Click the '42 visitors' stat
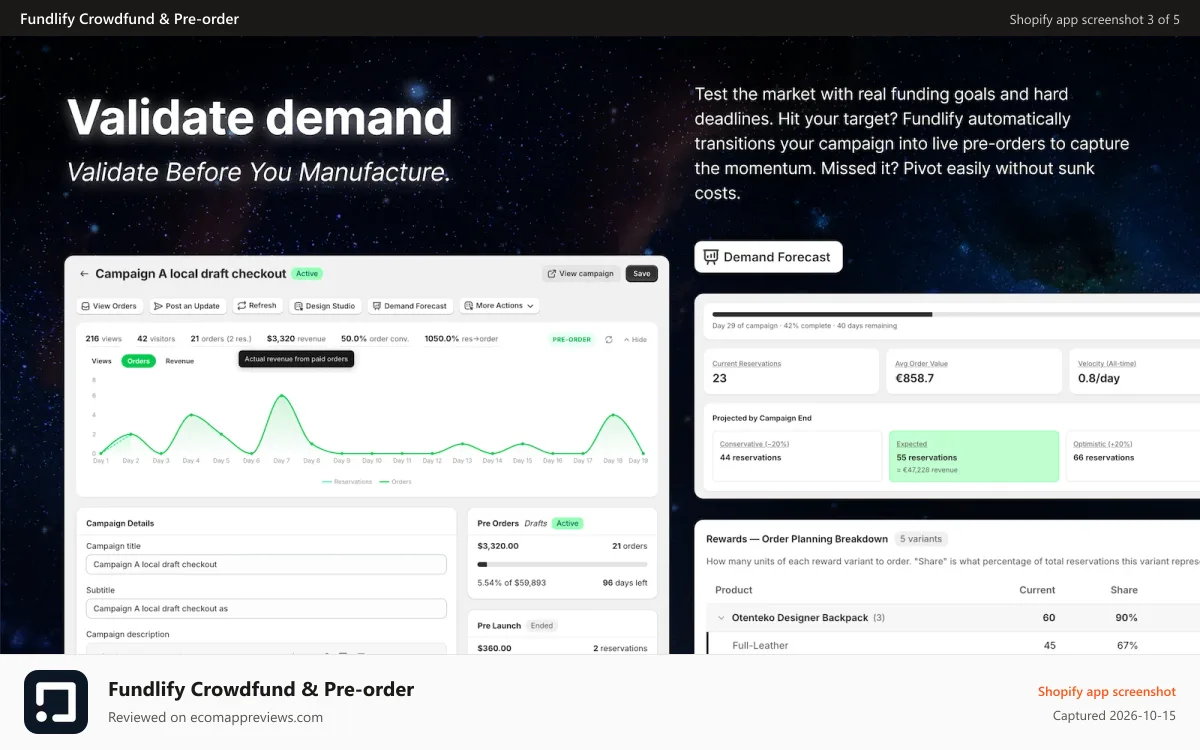Image resolution: width=1200 pixels, height=750 pixels. tap(157, 339)
